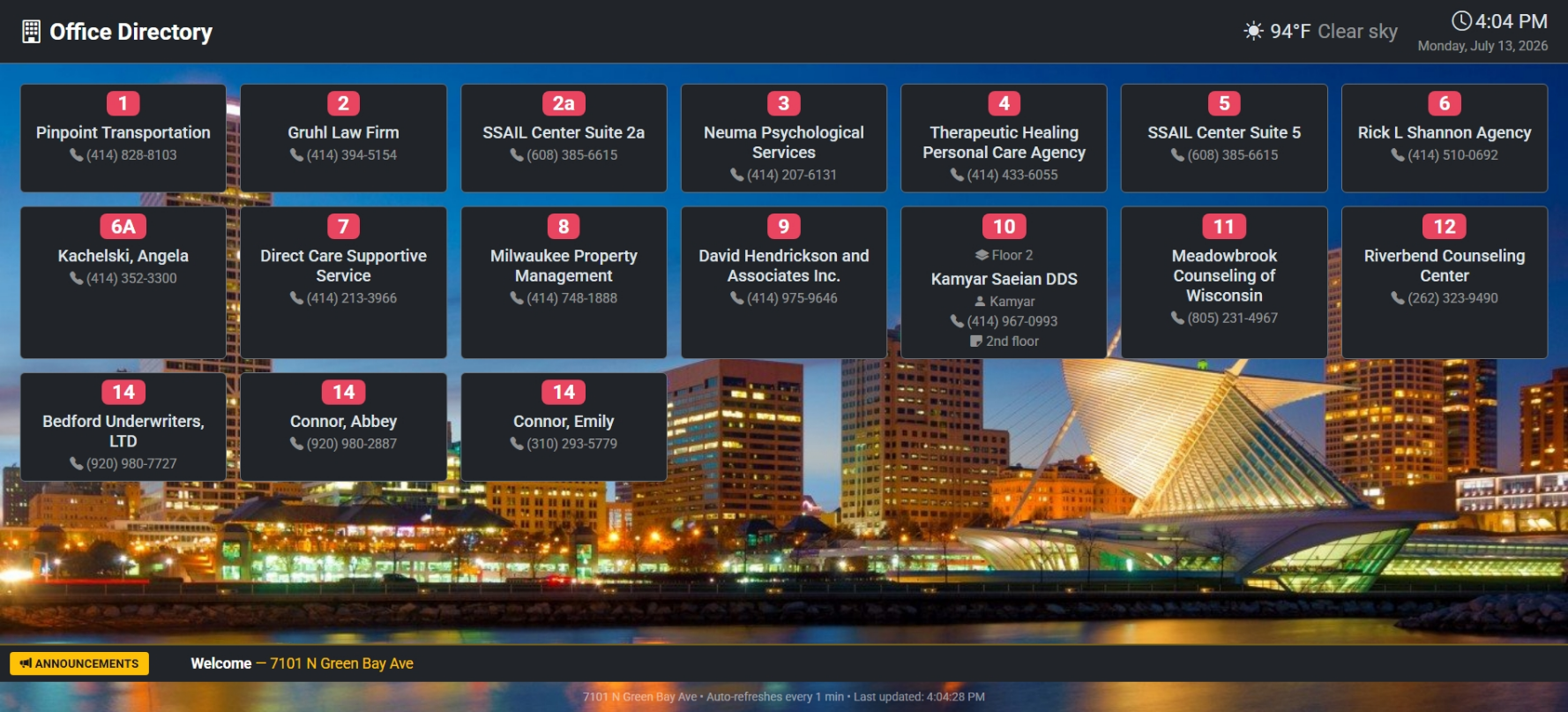Screen dimensions: 1568x712
Task: Click phone number (414) 394-5154
Action: (352, 155)
